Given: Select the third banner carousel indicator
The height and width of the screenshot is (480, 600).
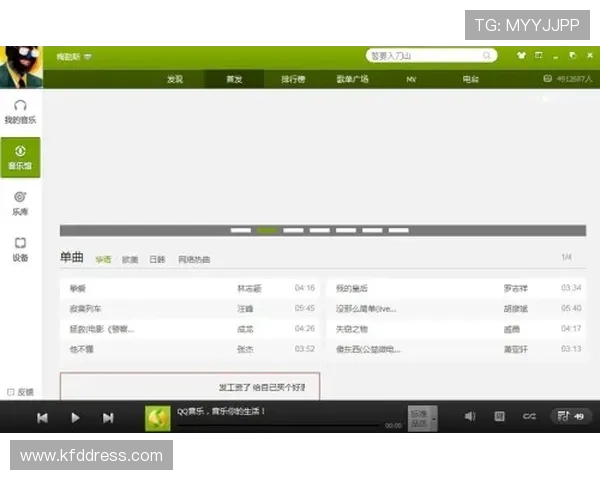Looking at the screenshot, I should [293, 230].
